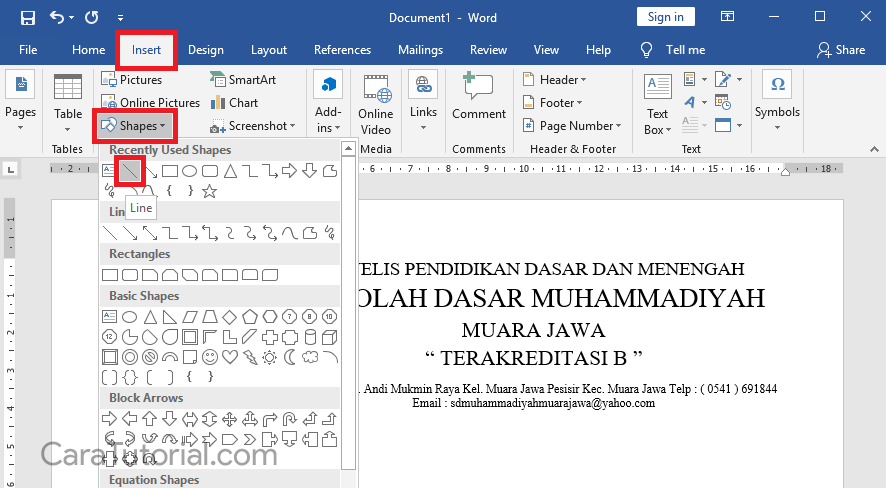The image size is (886, 488).
Task: Select the isosceles triangle in Recently Used Shapes
Action: point(230,171)
